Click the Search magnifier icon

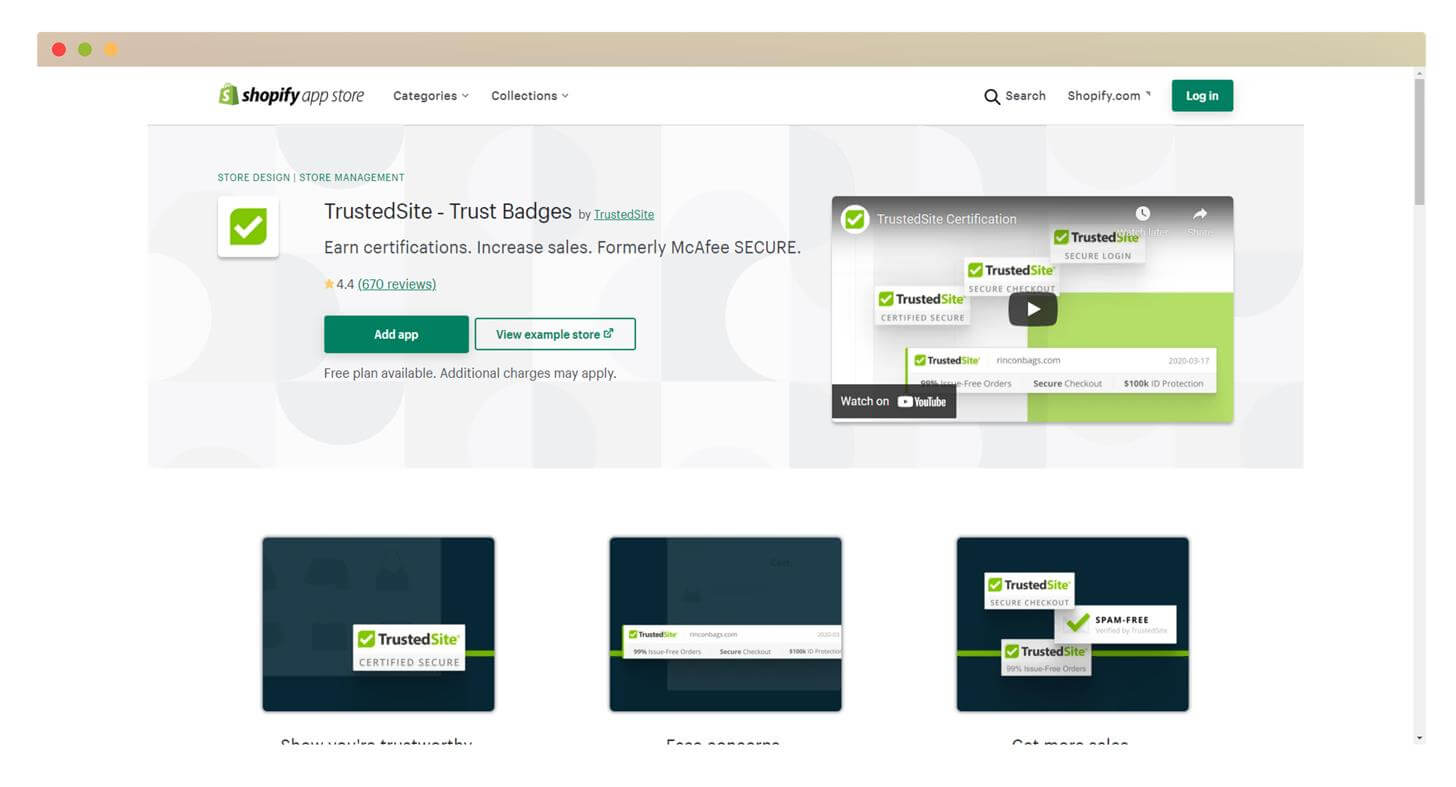click(992, 97)
